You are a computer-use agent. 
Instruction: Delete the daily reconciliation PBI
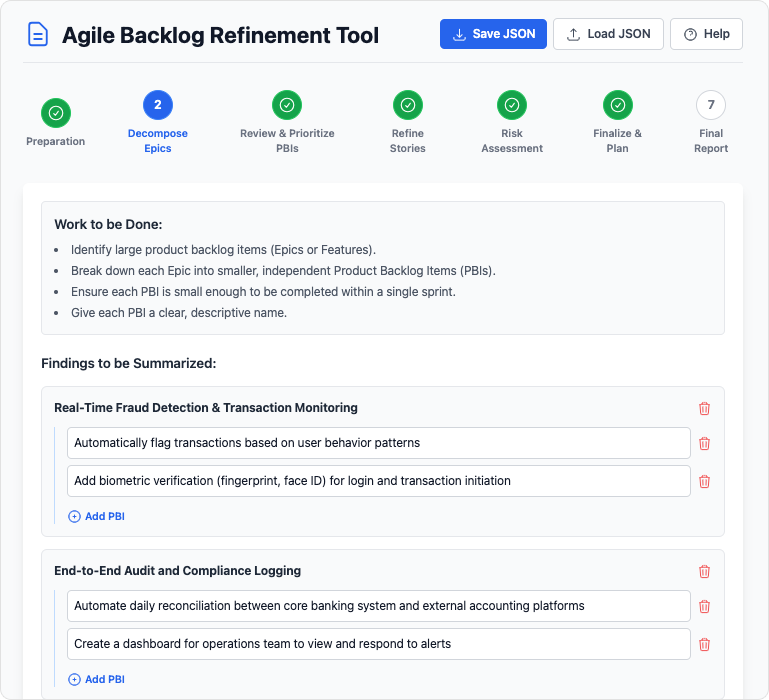tap(704, 606)
